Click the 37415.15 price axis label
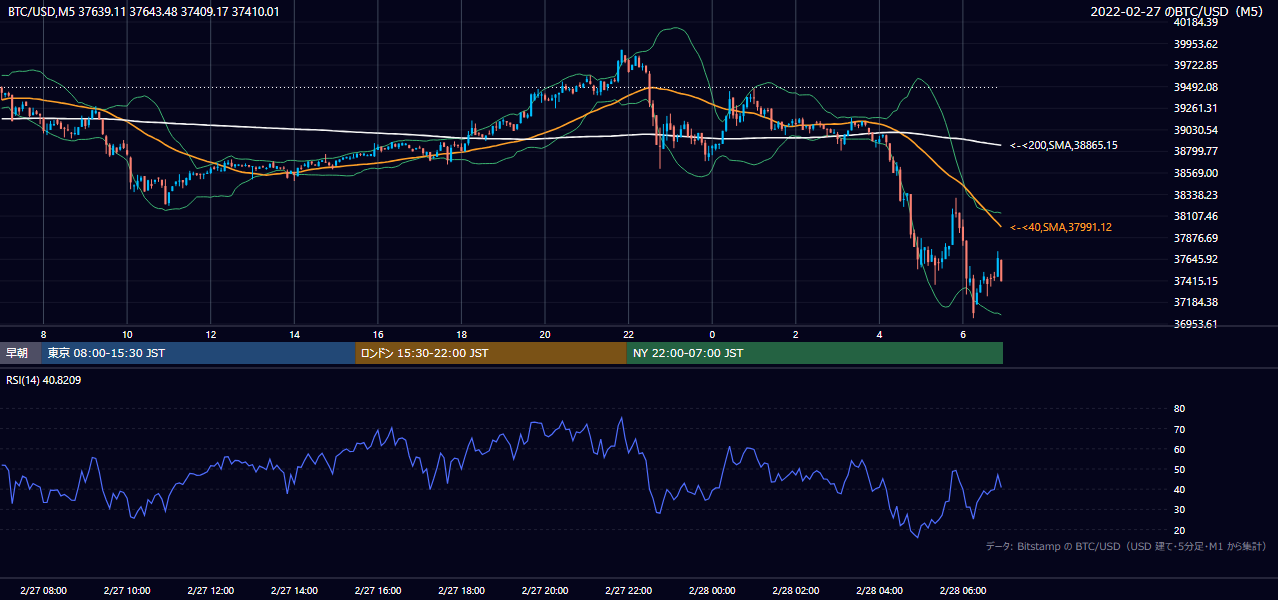 [x=1195, y=281]
